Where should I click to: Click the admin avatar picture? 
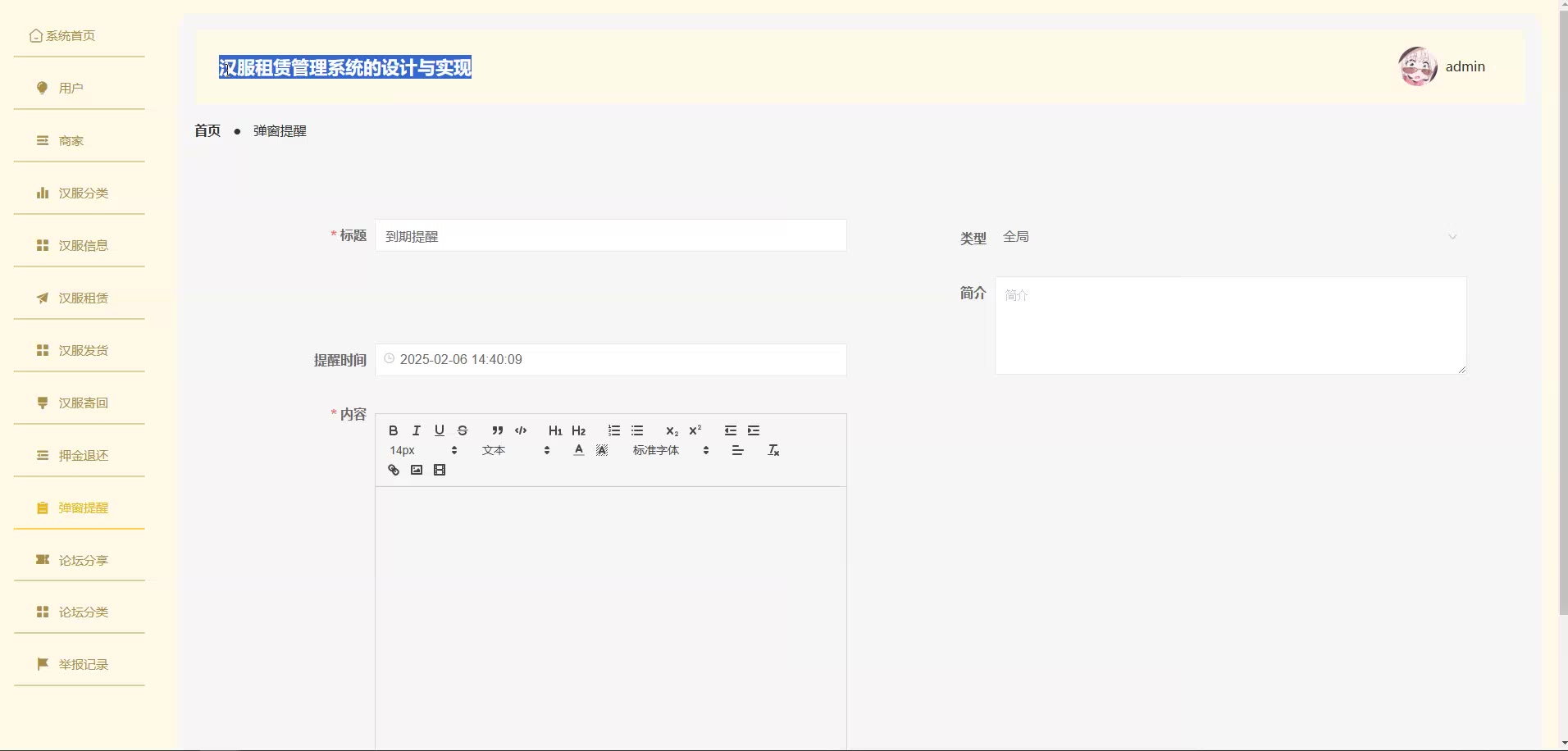[x=1418, y=66]
